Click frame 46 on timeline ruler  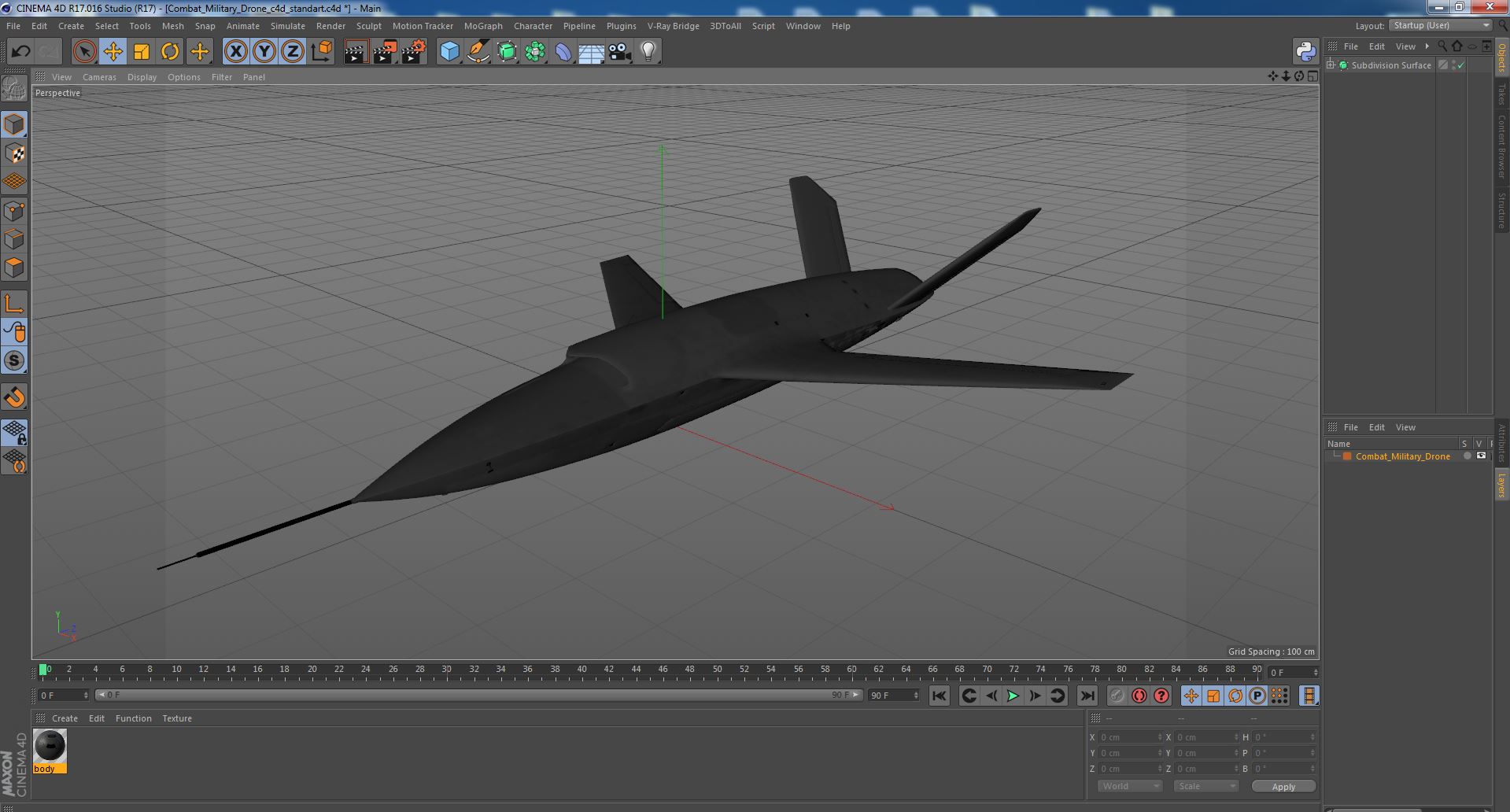[663, 670]
